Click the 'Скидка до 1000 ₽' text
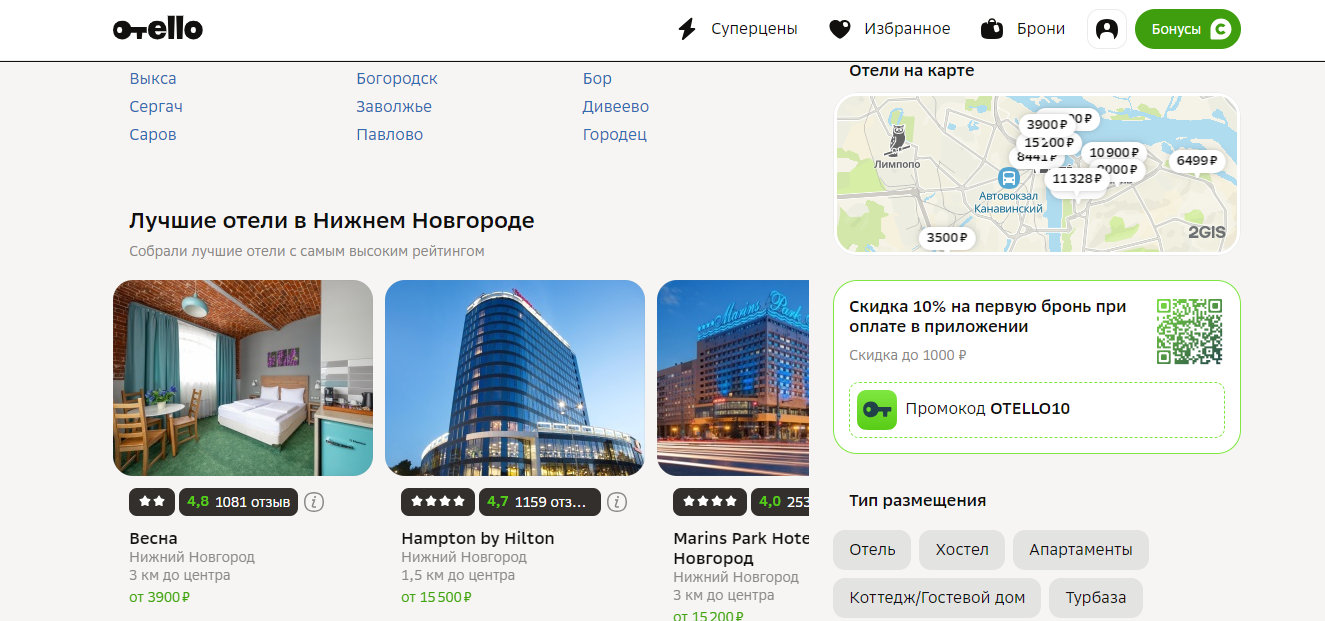 coord(908,355)
